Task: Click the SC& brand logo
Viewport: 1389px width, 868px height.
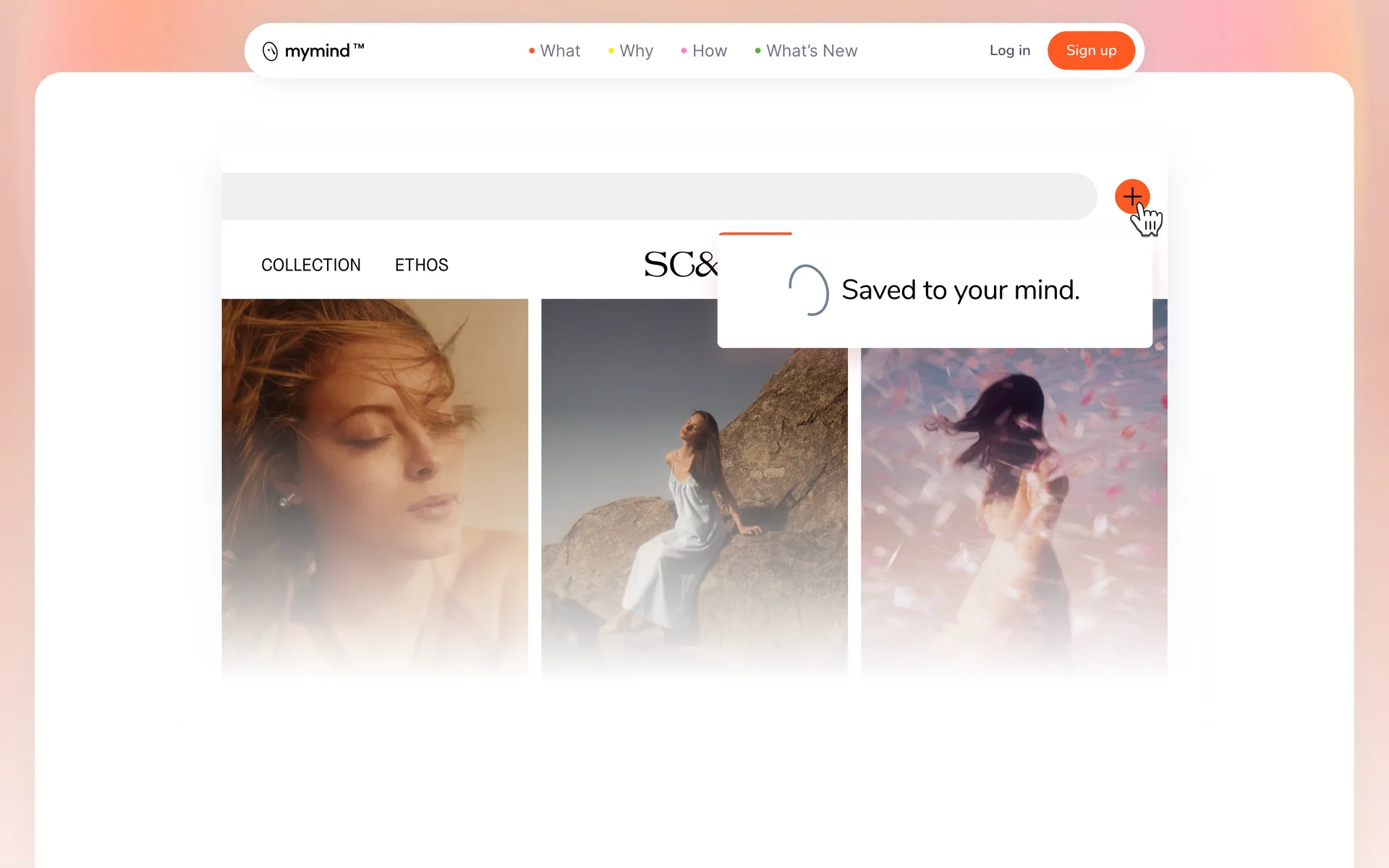Action: [679, 265]
